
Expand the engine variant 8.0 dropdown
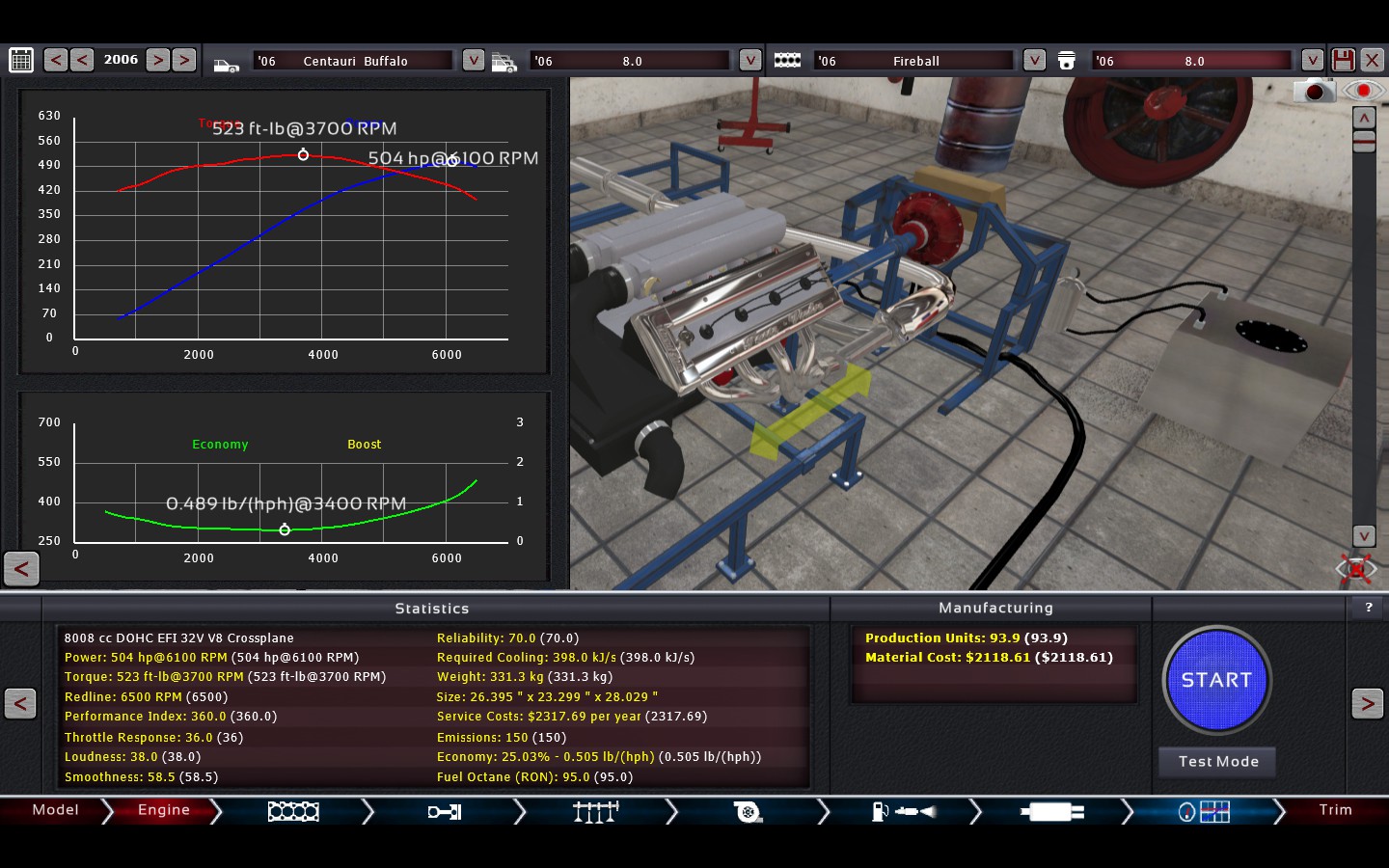click(x=1312, y=60)
